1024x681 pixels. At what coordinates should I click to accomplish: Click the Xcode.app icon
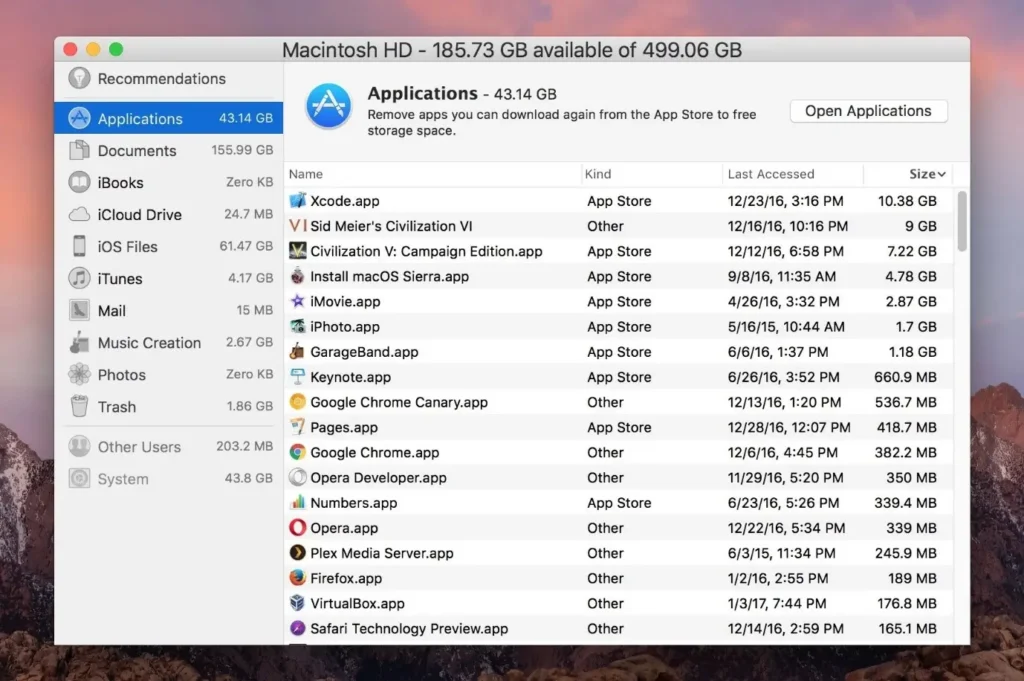coord(297,200)
